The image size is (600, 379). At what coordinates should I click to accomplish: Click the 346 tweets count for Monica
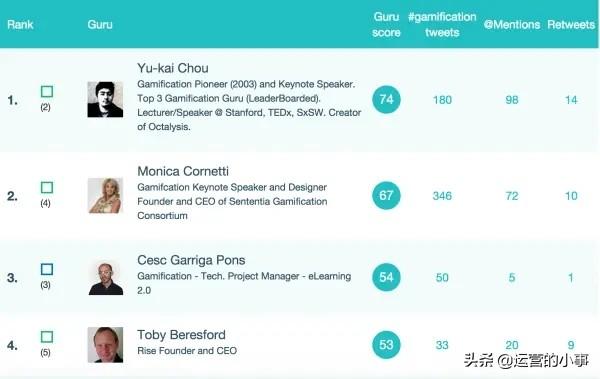point(442,196)
